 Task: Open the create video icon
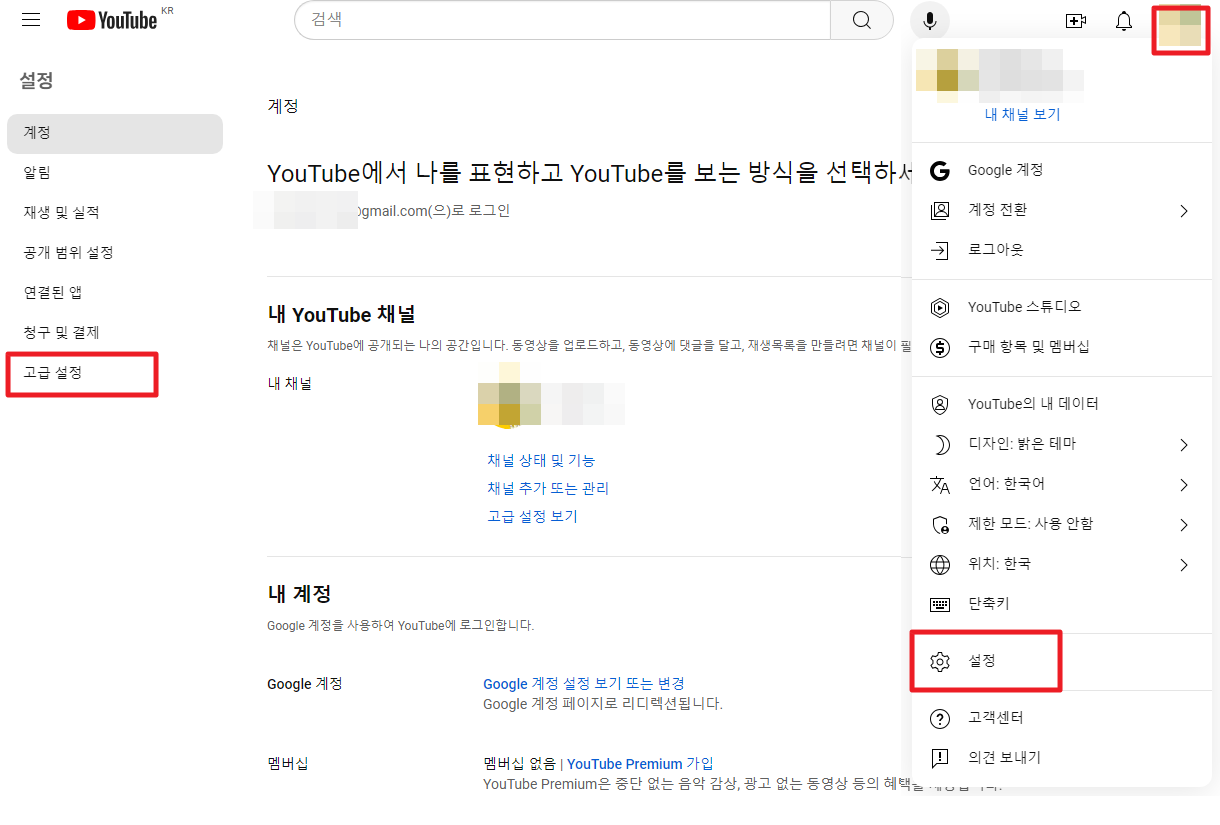[x=1076, y=21]
